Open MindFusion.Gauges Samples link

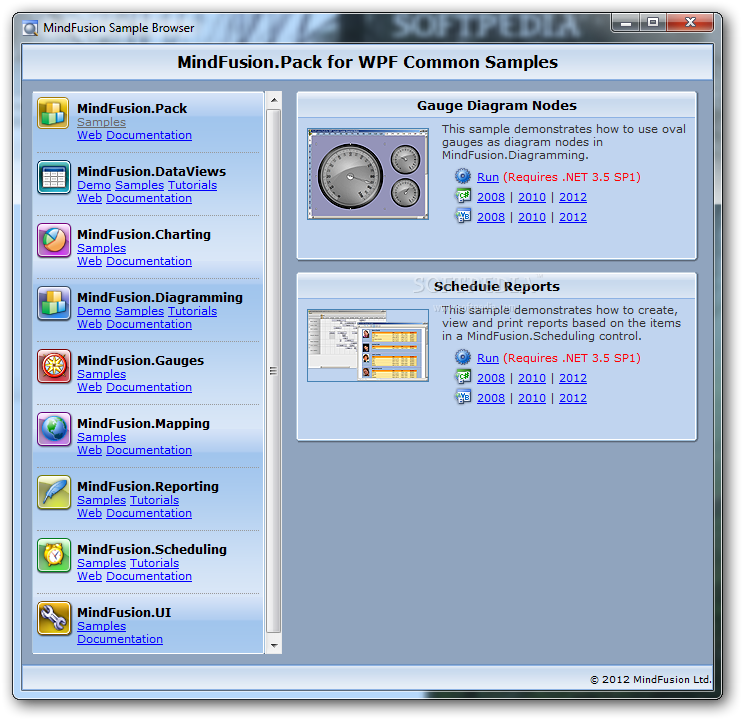tap(101, 374)
